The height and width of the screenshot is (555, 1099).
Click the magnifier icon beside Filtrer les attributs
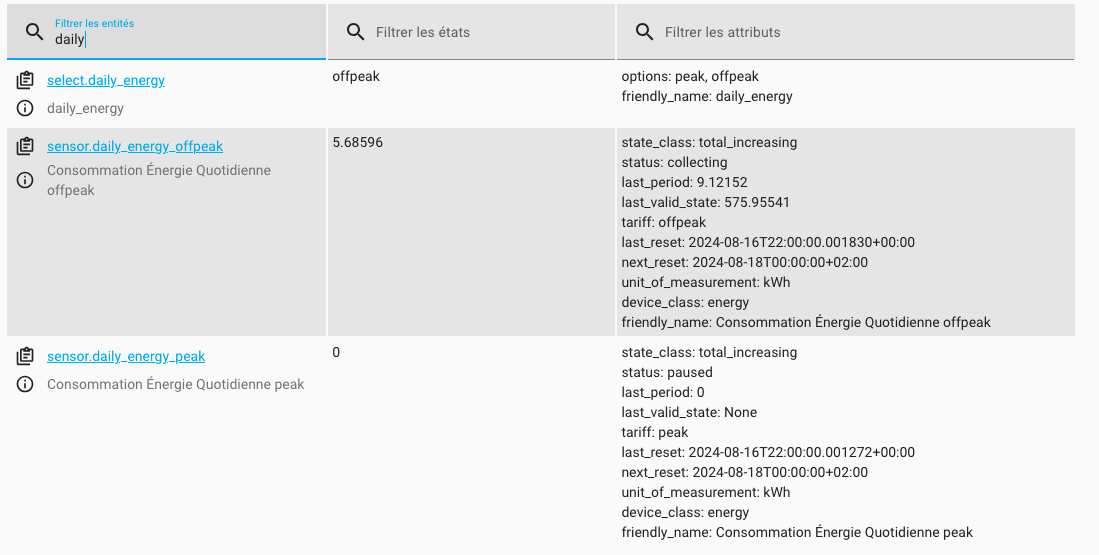coord(645,32)
